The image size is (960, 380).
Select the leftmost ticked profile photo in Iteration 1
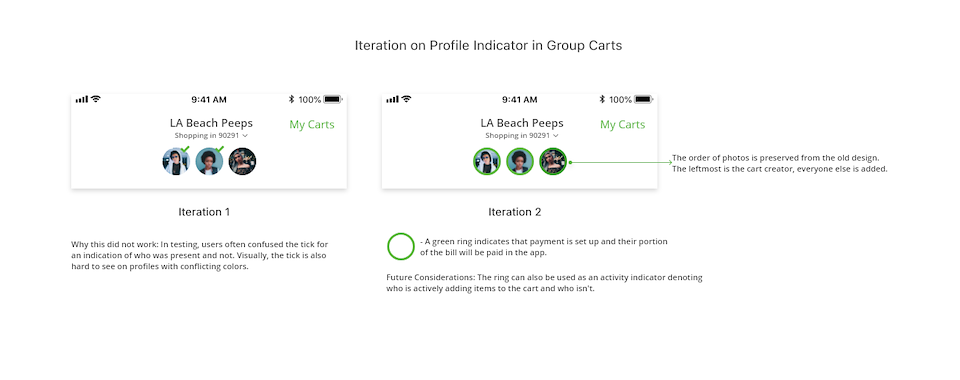click(x=176, y=161)
